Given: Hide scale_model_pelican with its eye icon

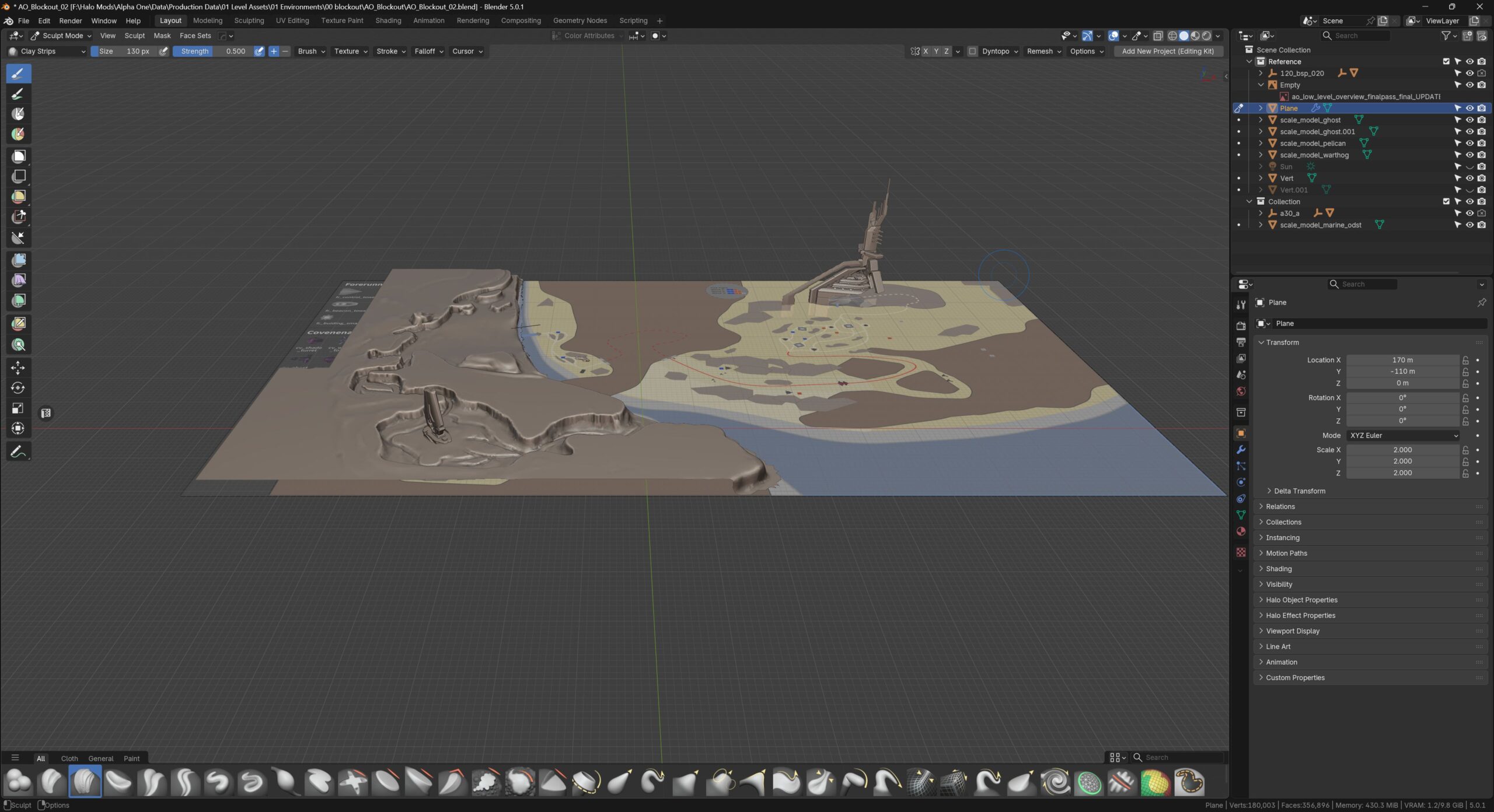Looking at the screenshot, I should pos(1469,143).
